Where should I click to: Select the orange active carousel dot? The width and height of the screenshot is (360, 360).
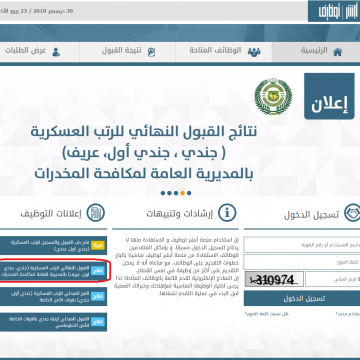point(182,193)
